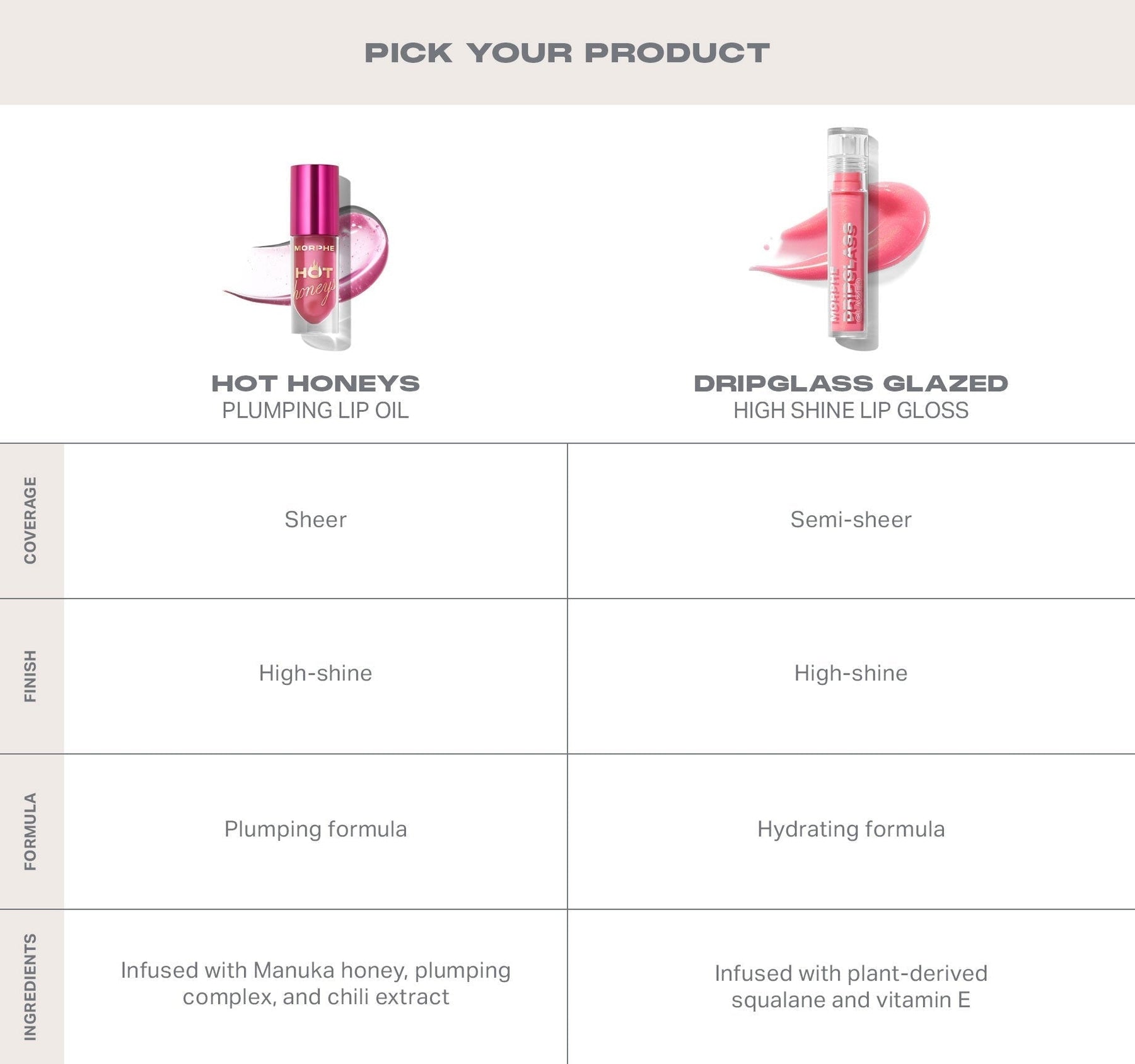Click the Sheer coverage cell
Viewport: 1135px width, 1064px height.
315,520
